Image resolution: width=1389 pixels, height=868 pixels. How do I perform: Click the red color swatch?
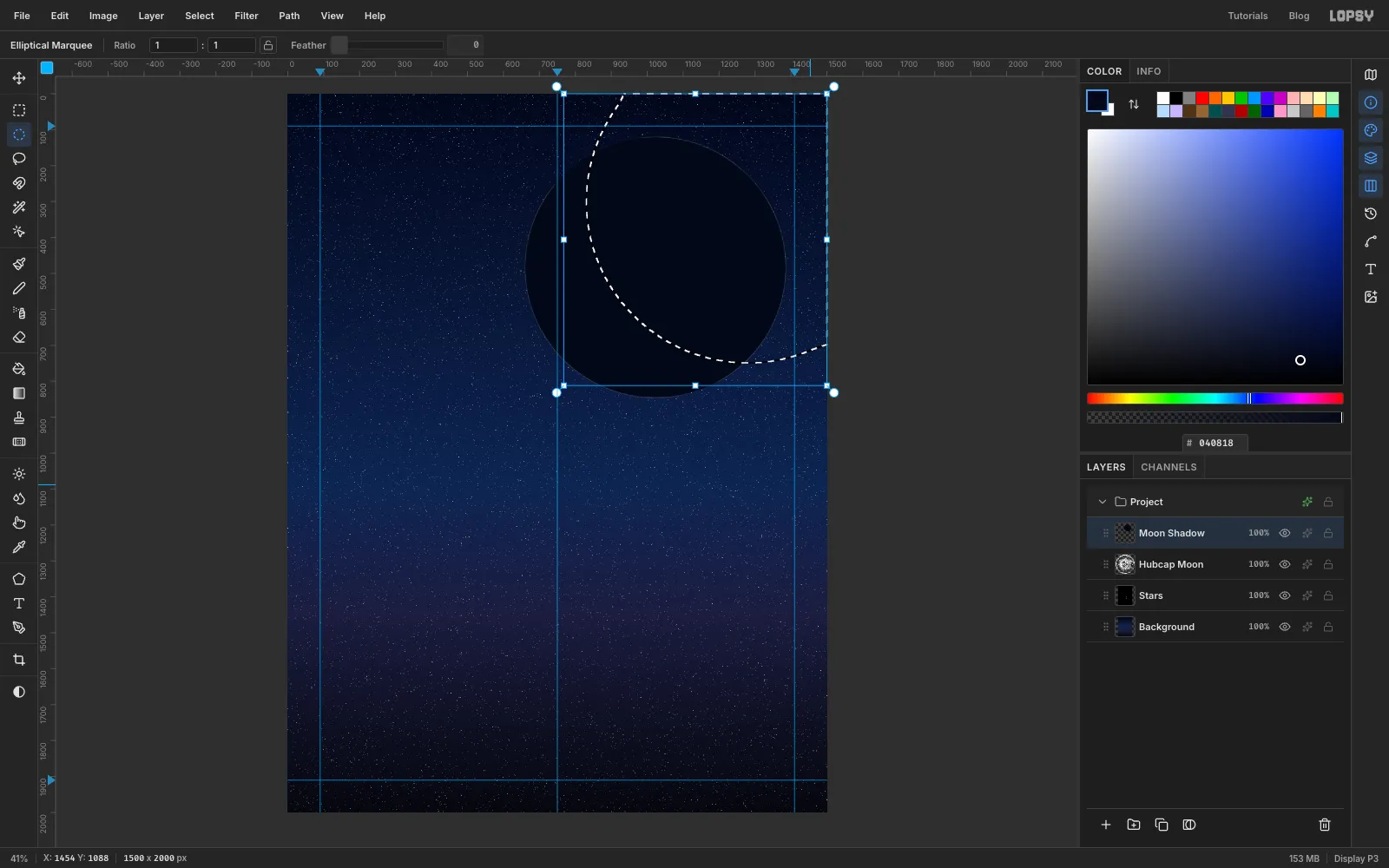point(1202,98)
